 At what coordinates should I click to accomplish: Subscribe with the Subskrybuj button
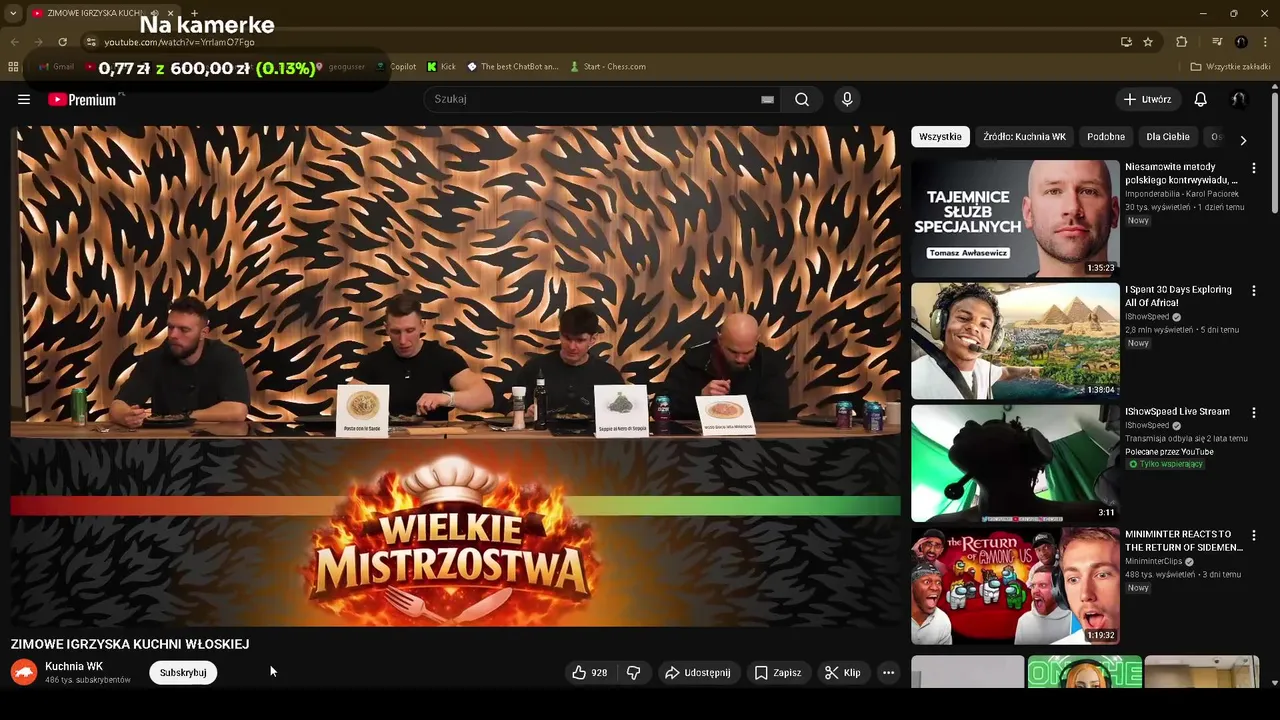pos(183,673)
